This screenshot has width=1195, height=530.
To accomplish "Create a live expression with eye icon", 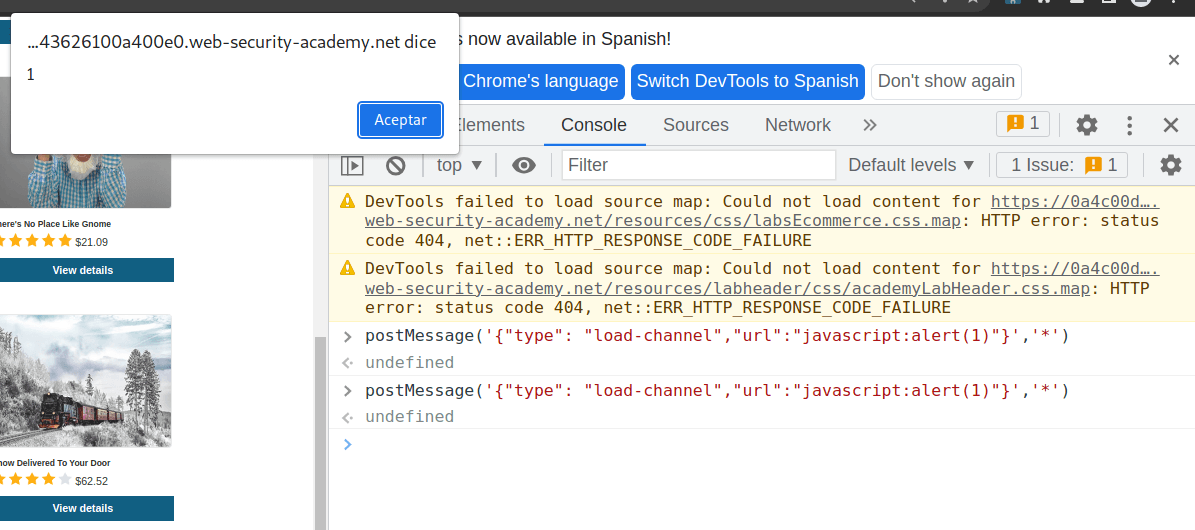I will (x=524, y=165).
